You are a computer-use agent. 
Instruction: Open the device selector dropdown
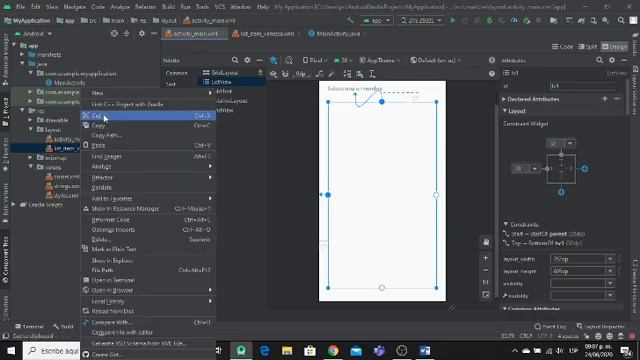[421, 20]
